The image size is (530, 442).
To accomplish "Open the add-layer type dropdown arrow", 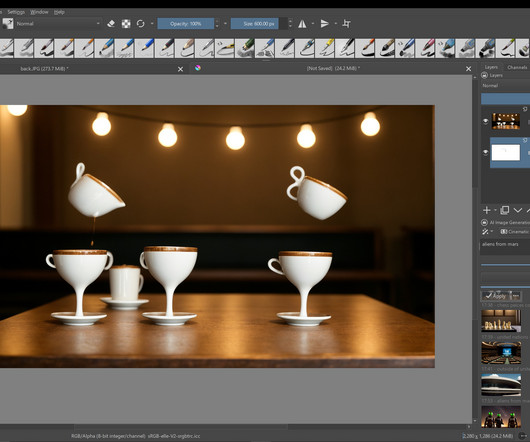I will pos(495,210).
